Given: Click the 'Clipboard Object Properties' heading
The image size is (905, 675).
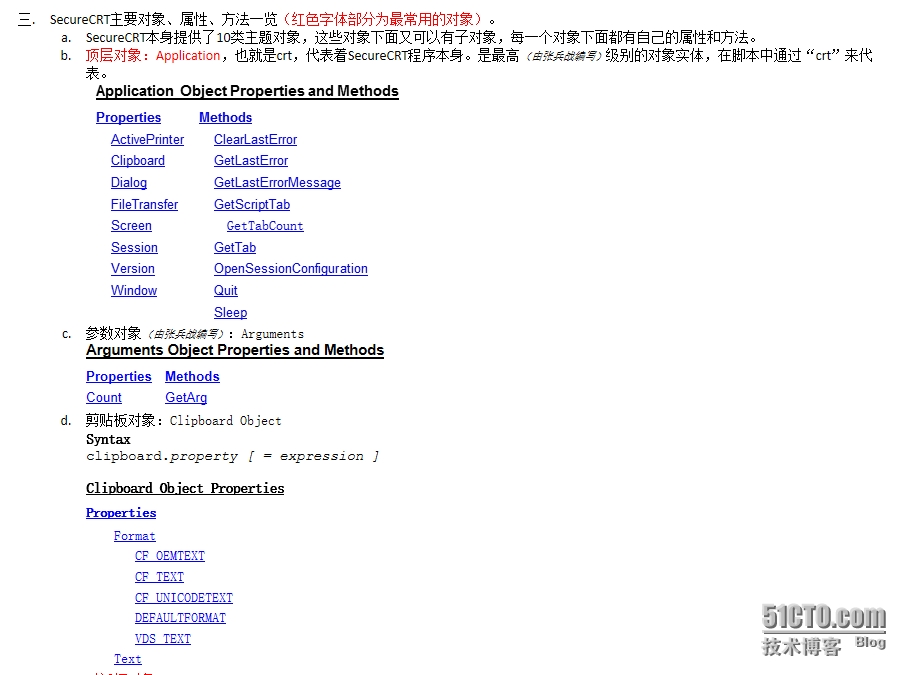Looking at the screenshot, I should click(x=185, y=489).
